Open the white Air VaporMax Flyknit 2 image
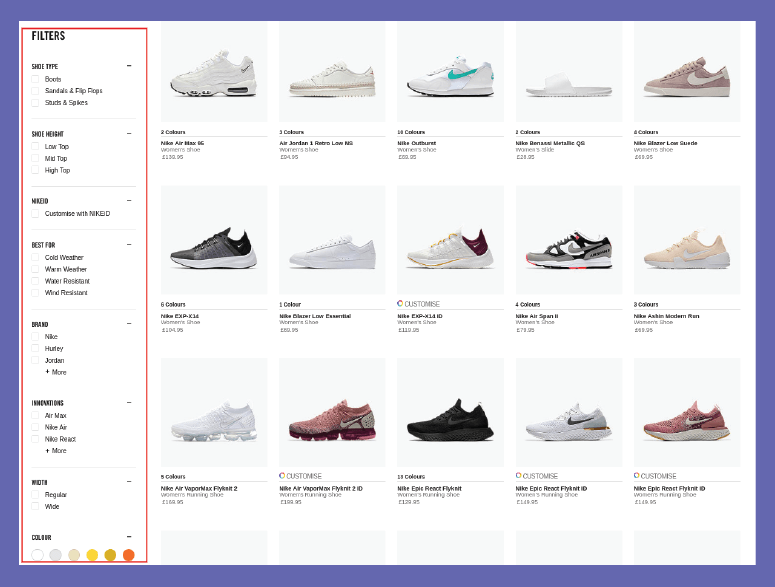Screen dimensions: 775x587 coord(214,413)
